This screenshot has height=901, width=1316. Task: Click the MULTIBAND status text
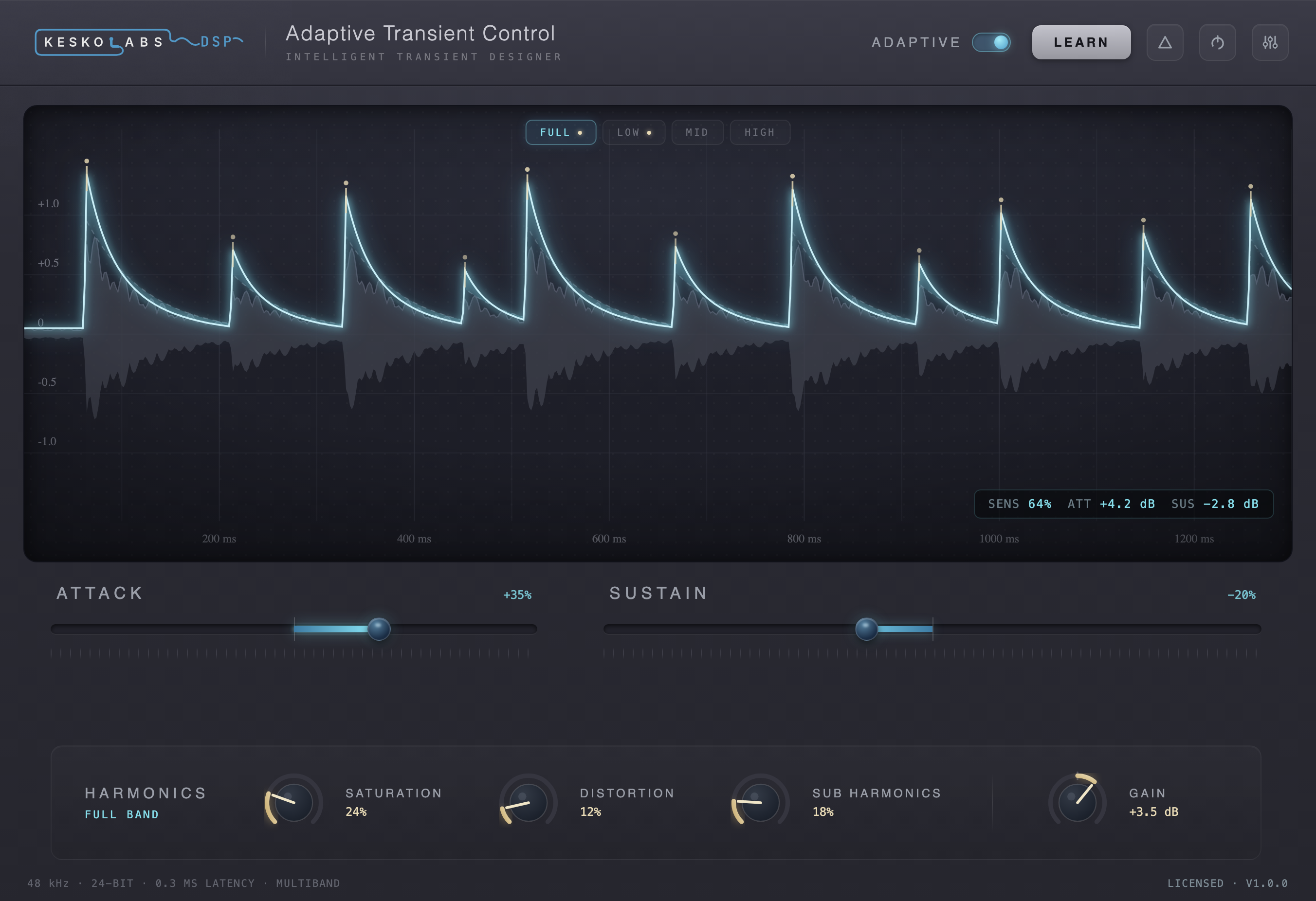tap(308, 883)
